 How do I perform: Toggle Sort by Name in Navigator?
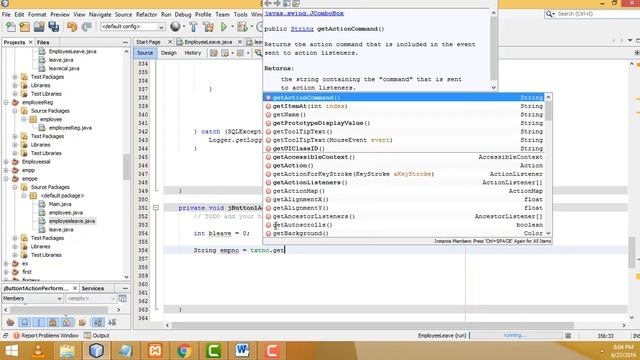pyautogui.click(x=98, y=322)
